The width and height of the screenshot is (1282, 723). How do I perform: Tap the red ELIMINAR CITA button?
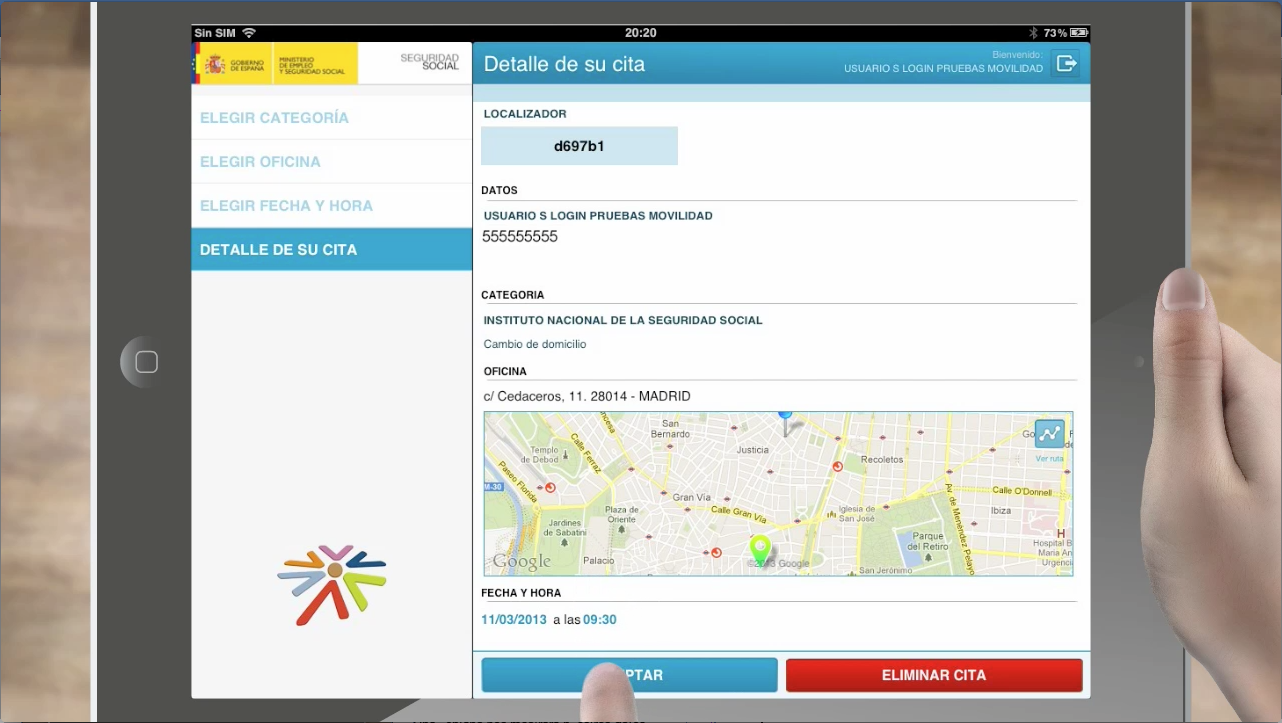pyautogui.click(x=934, y=675)
